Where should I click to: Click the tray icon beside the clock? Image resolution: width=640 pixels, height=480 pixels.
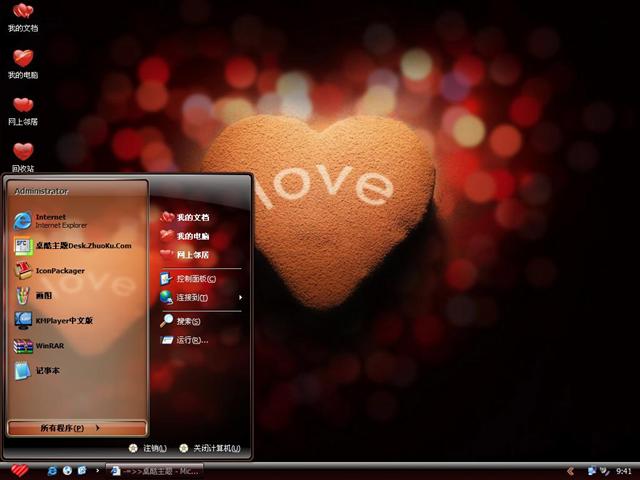(x=604, y=471)
